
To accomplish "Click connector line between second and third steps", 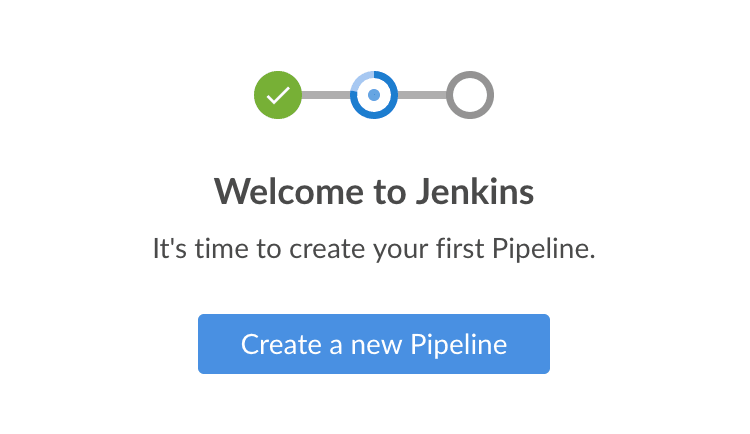I will click(422, 95).
